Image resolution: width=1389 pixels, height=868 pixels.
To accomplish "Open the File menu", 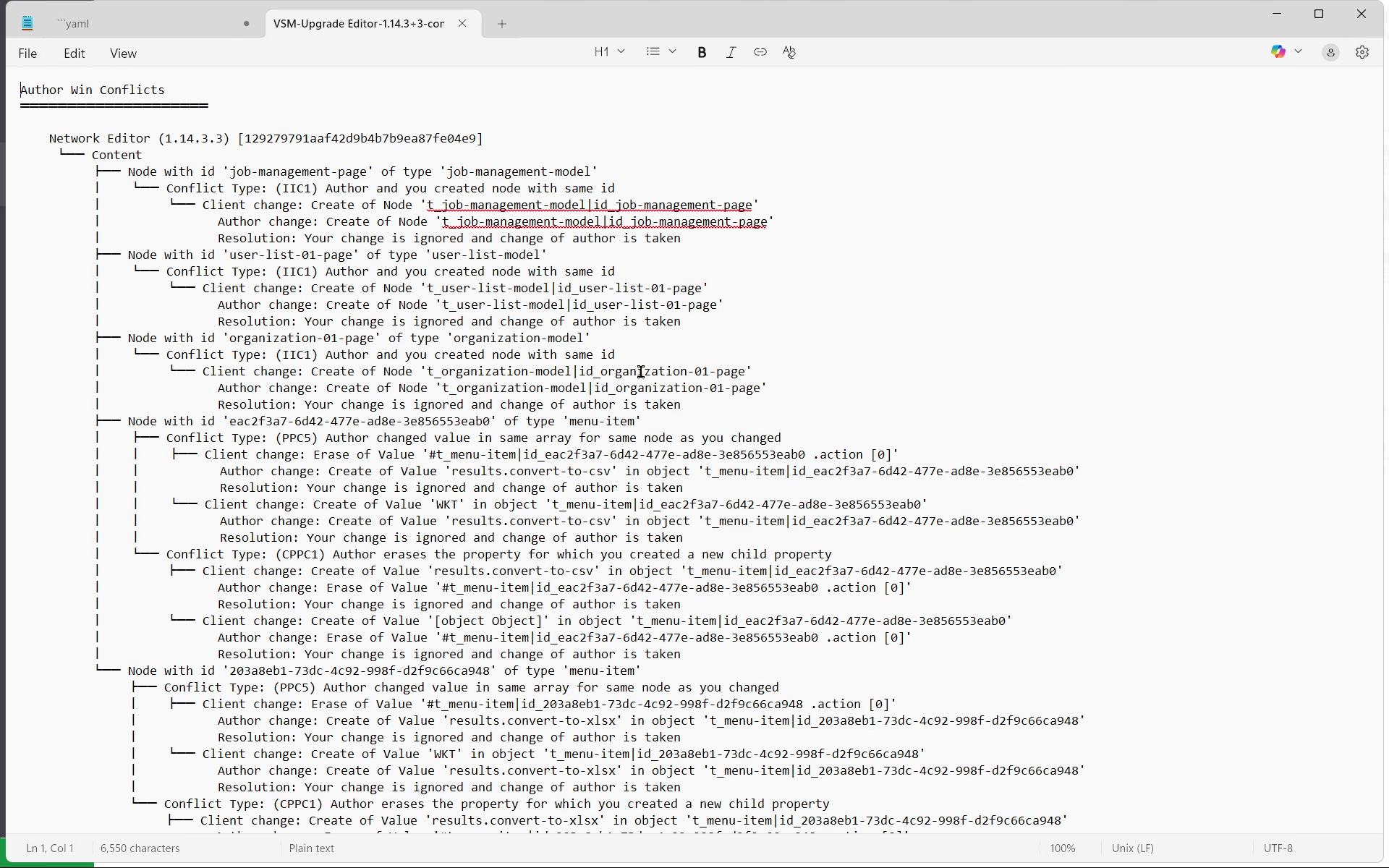I will [27, 54].
